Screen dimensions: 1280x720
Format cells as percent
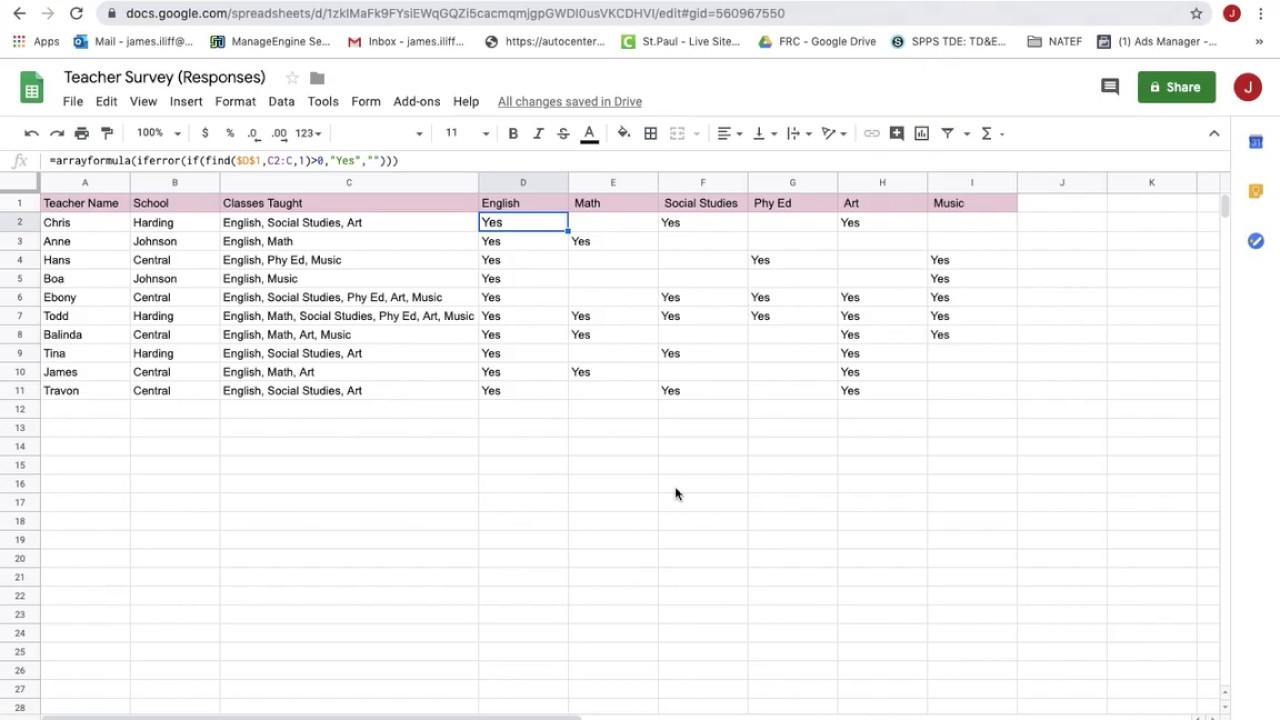[x=230, y=133]
